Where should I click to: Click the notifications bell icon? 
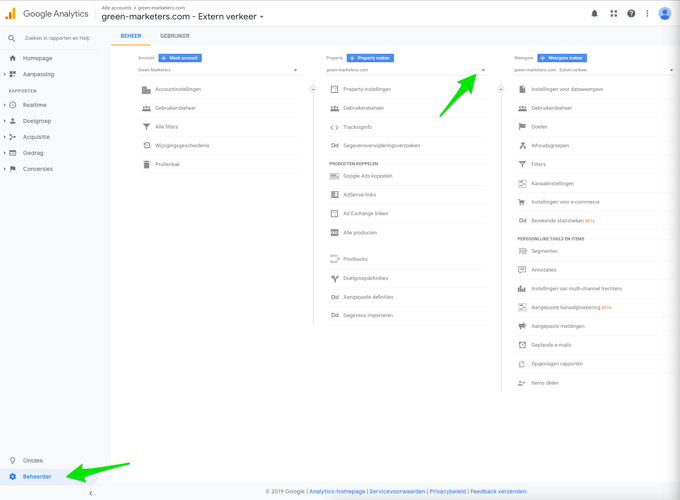(x=594, y=14)
